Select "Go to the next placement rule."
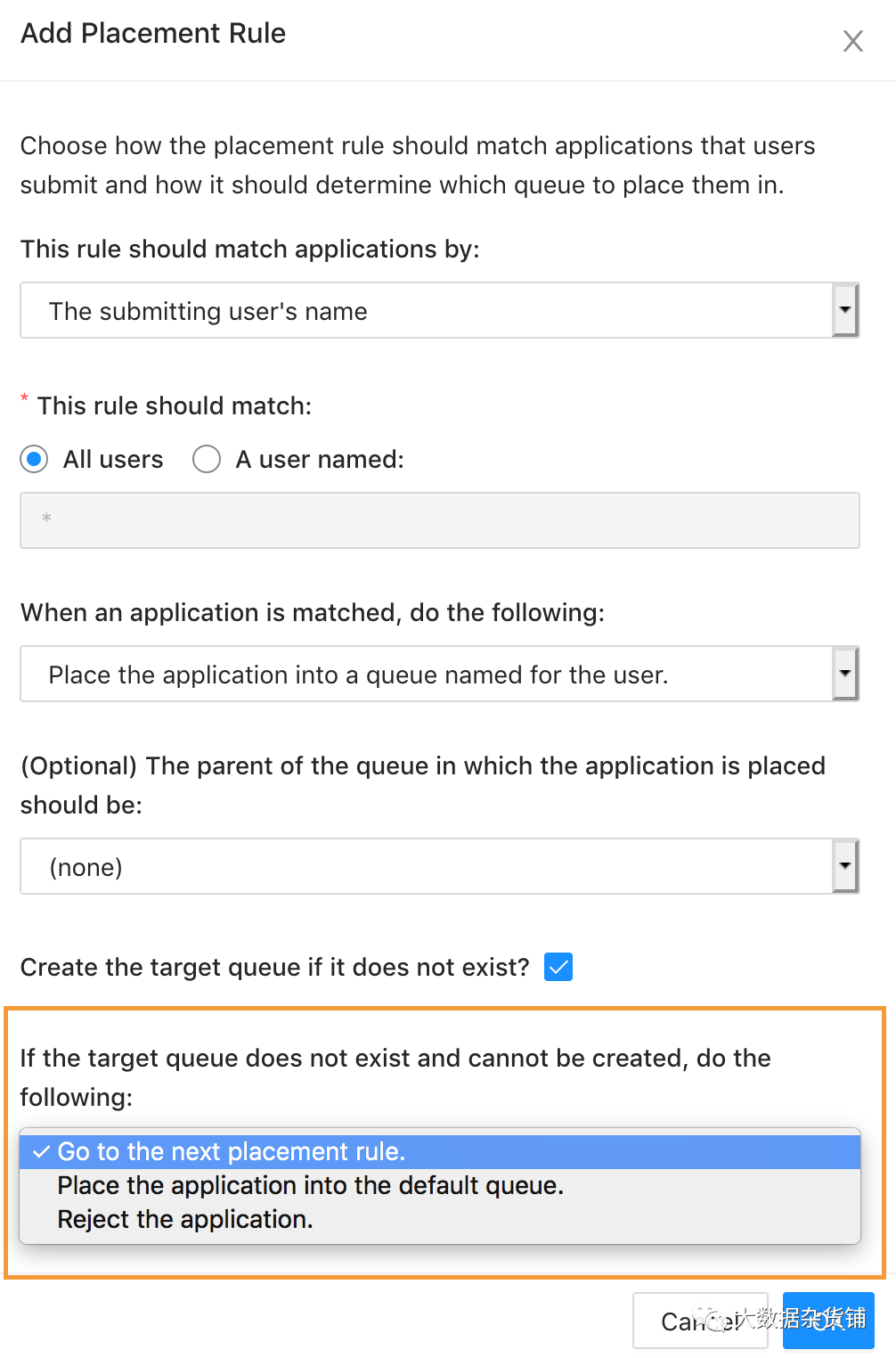The height and width of the screenshot is (1358, 896). tap(232, 1152)
